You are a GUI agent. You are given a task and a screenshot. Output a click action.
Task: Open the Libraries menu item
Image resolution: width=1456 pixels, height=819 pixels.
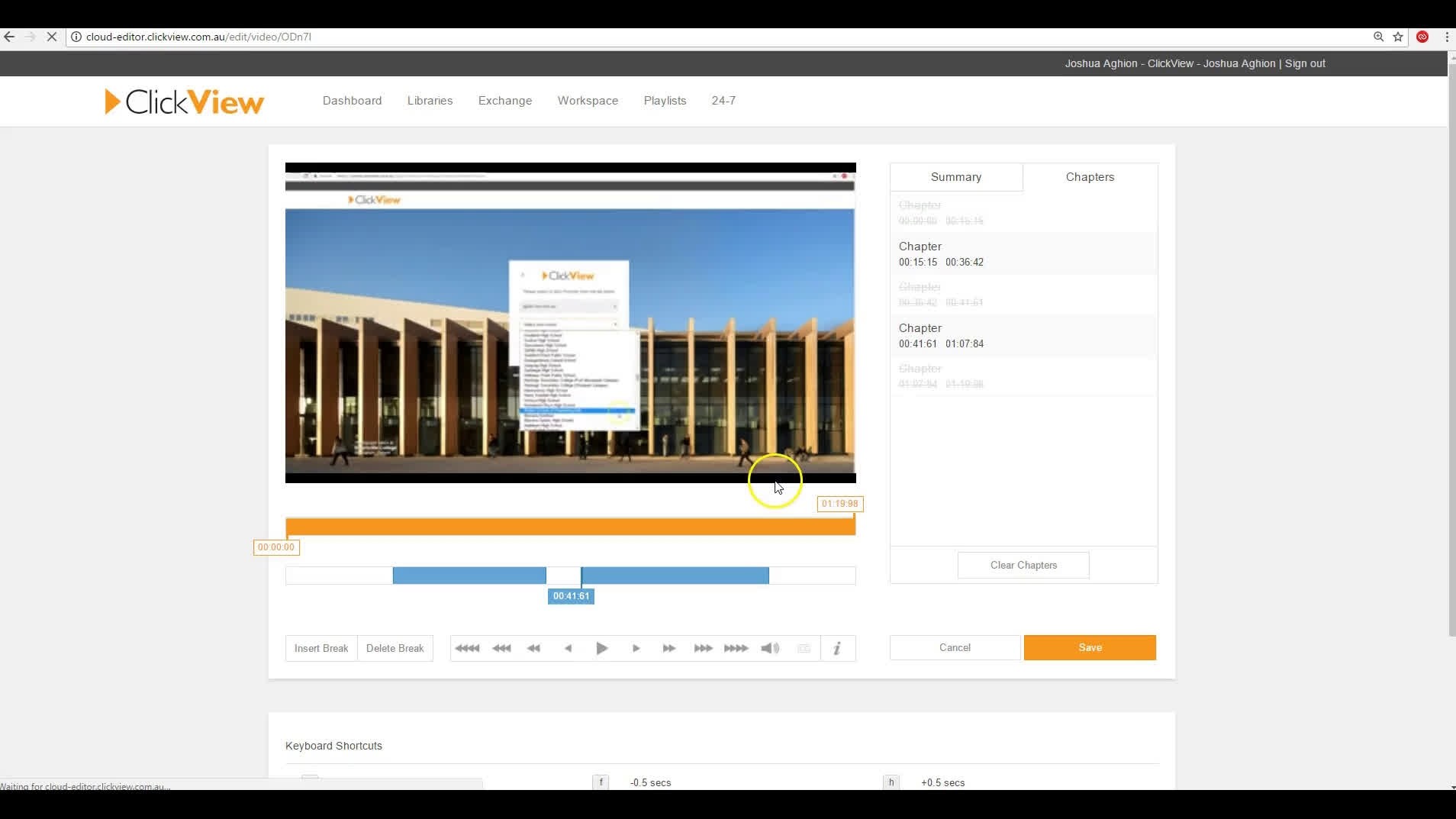430,101
